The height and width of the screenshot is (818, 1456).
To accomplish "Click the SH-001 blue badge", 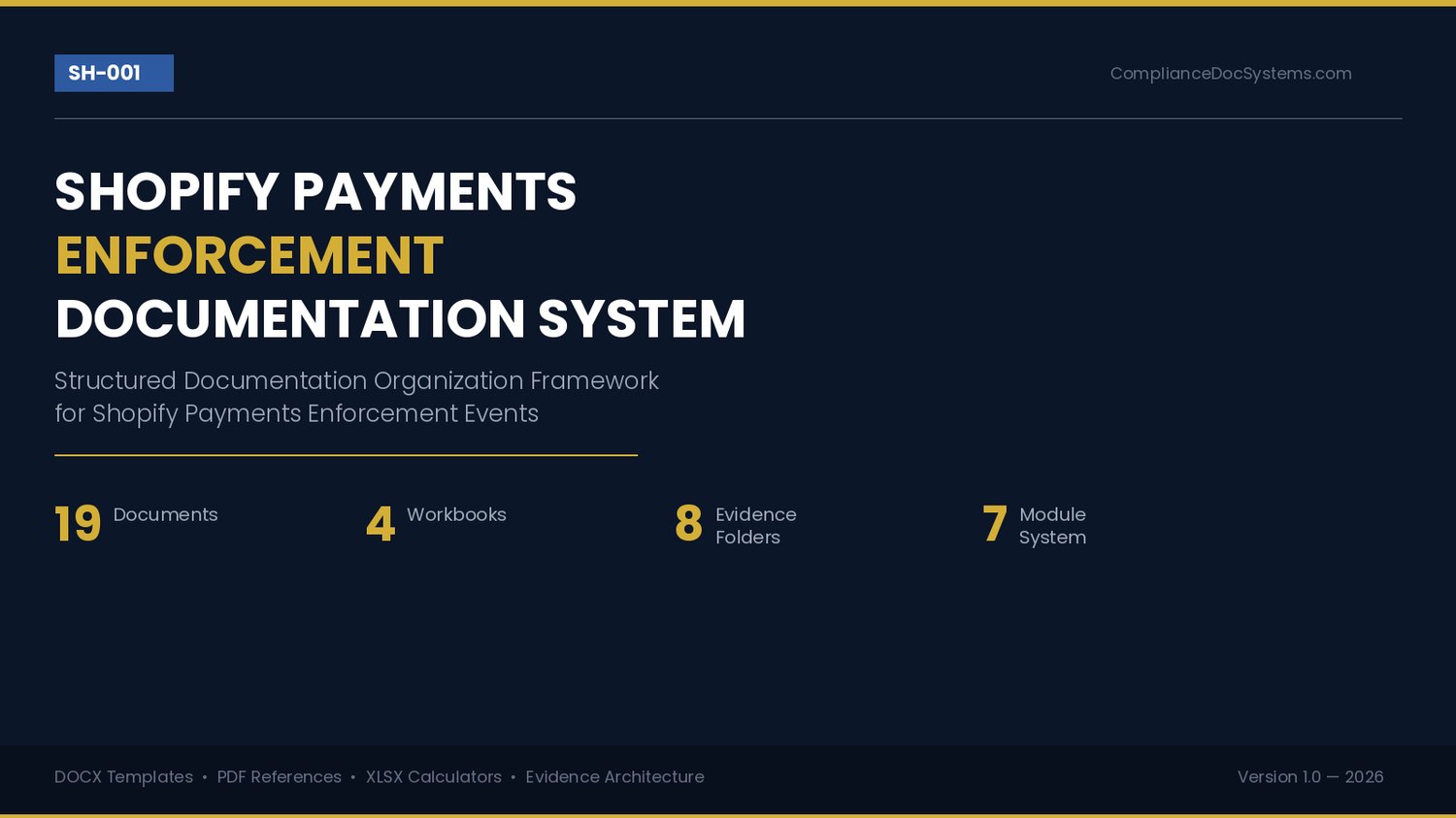I will 114,73.
